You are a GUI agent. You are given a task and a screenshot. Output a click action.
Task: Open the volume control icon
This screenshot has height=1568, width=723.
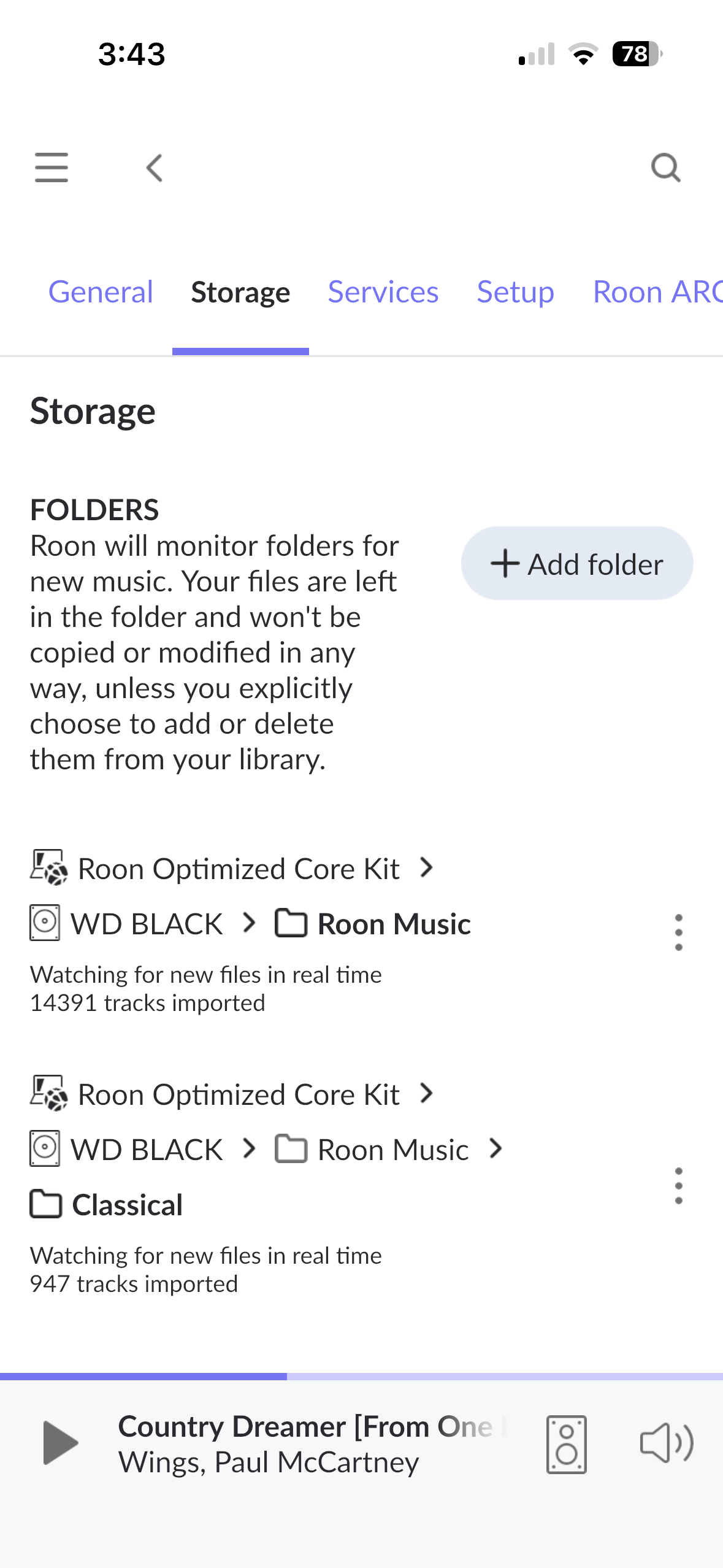(667, 1443)
